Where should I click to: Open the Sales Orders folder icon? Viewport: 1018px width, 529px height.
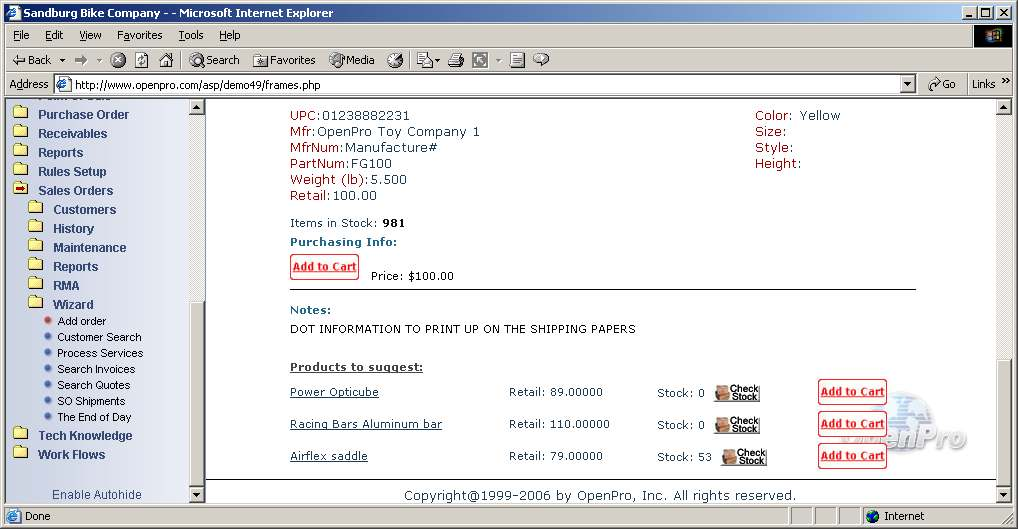coord(20,190)
